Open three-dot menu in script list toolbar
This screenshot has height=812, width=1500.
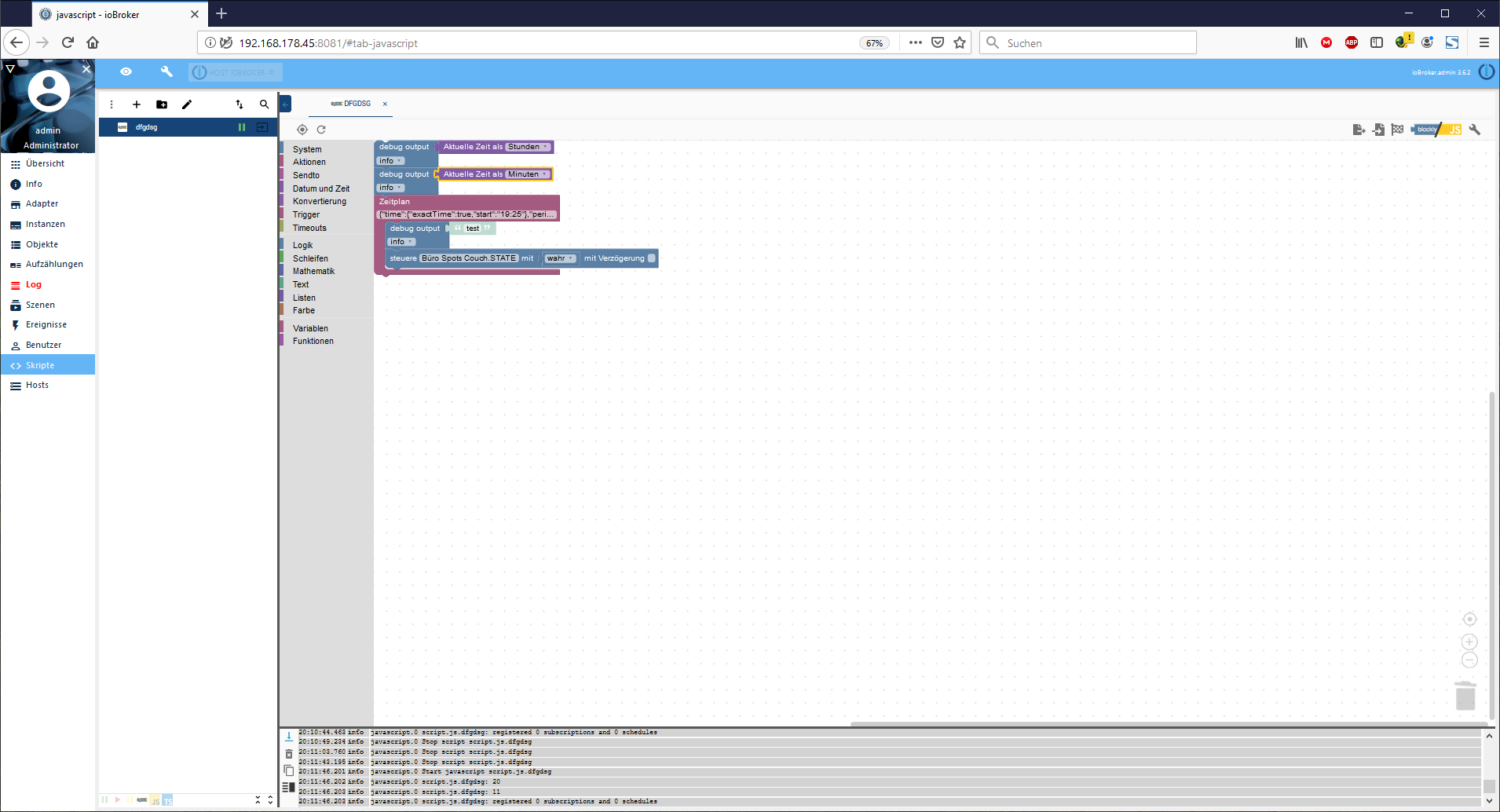click(112, 104)
